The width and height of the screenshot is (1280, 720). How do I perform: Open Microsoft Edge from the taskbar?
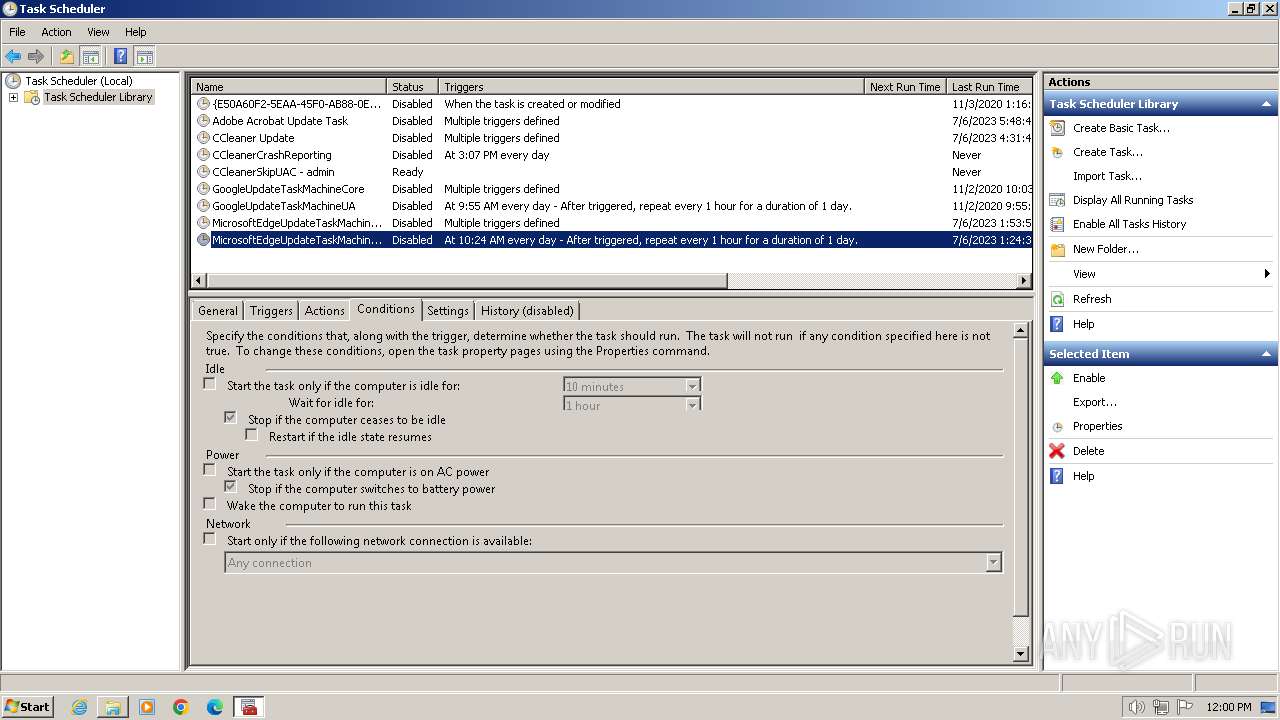[215, 707]
